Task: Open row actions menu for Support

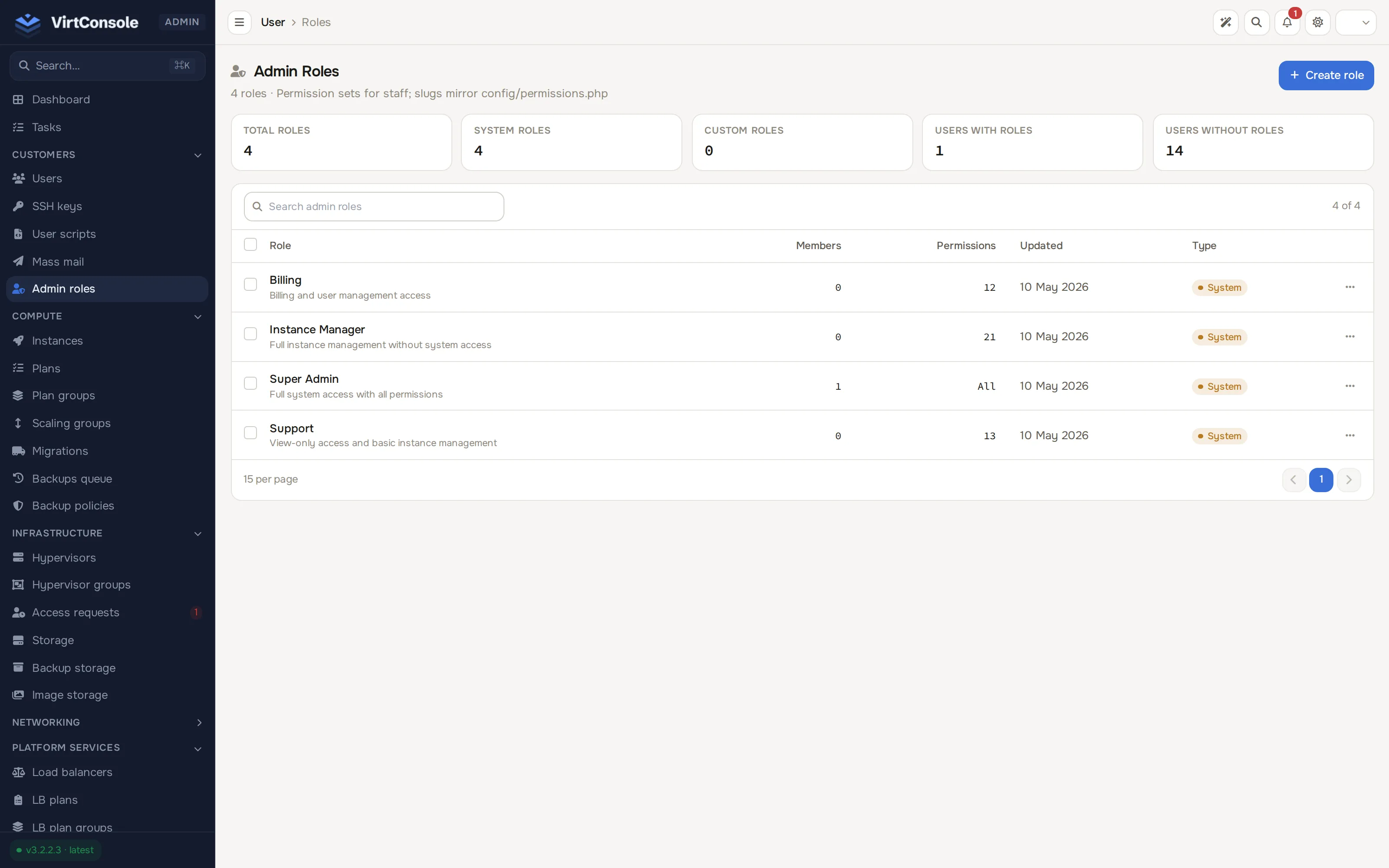Action: pyautogui.click(x=1350, y=435)
